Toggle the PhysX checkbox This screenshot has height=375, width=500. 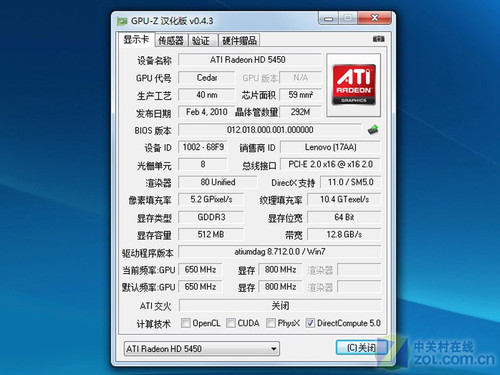271,323
